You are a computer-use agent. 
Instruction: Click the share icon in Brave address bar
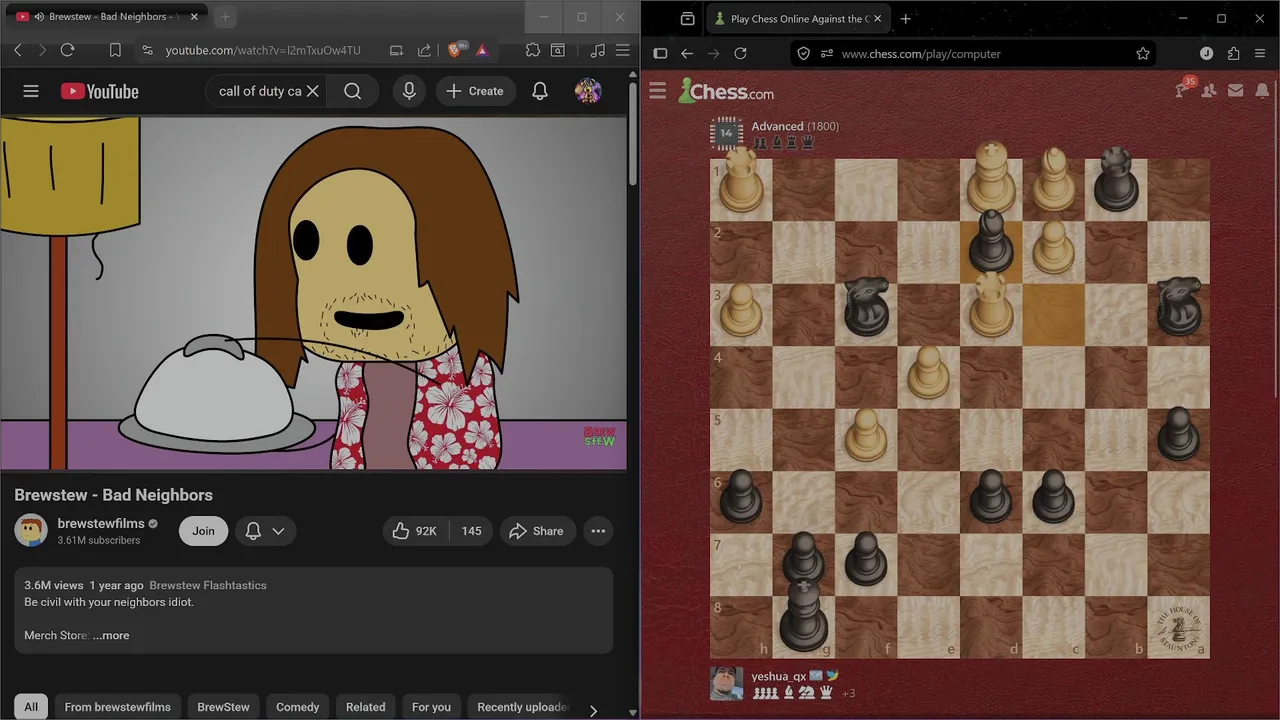pos(424,50)
